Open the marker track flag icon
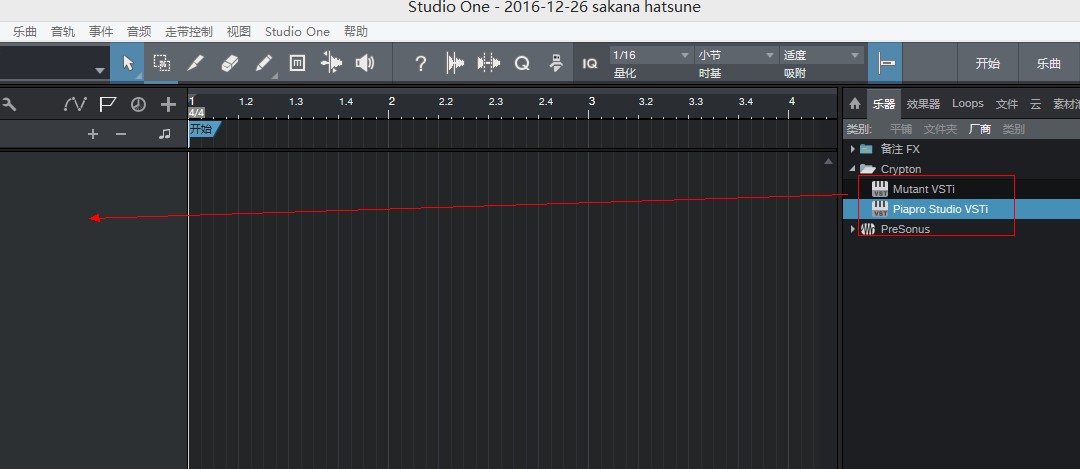The width and height of the screenshot is (1080, 469). 107,104
